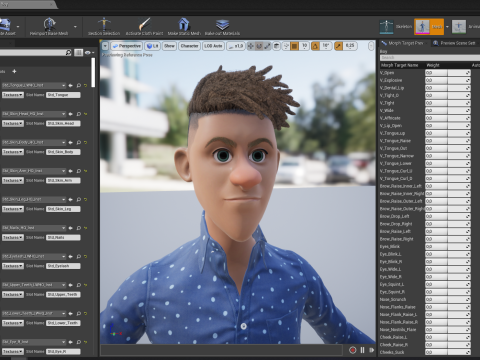
Task: Open the Show viewport menu
Action: (169, 46)
